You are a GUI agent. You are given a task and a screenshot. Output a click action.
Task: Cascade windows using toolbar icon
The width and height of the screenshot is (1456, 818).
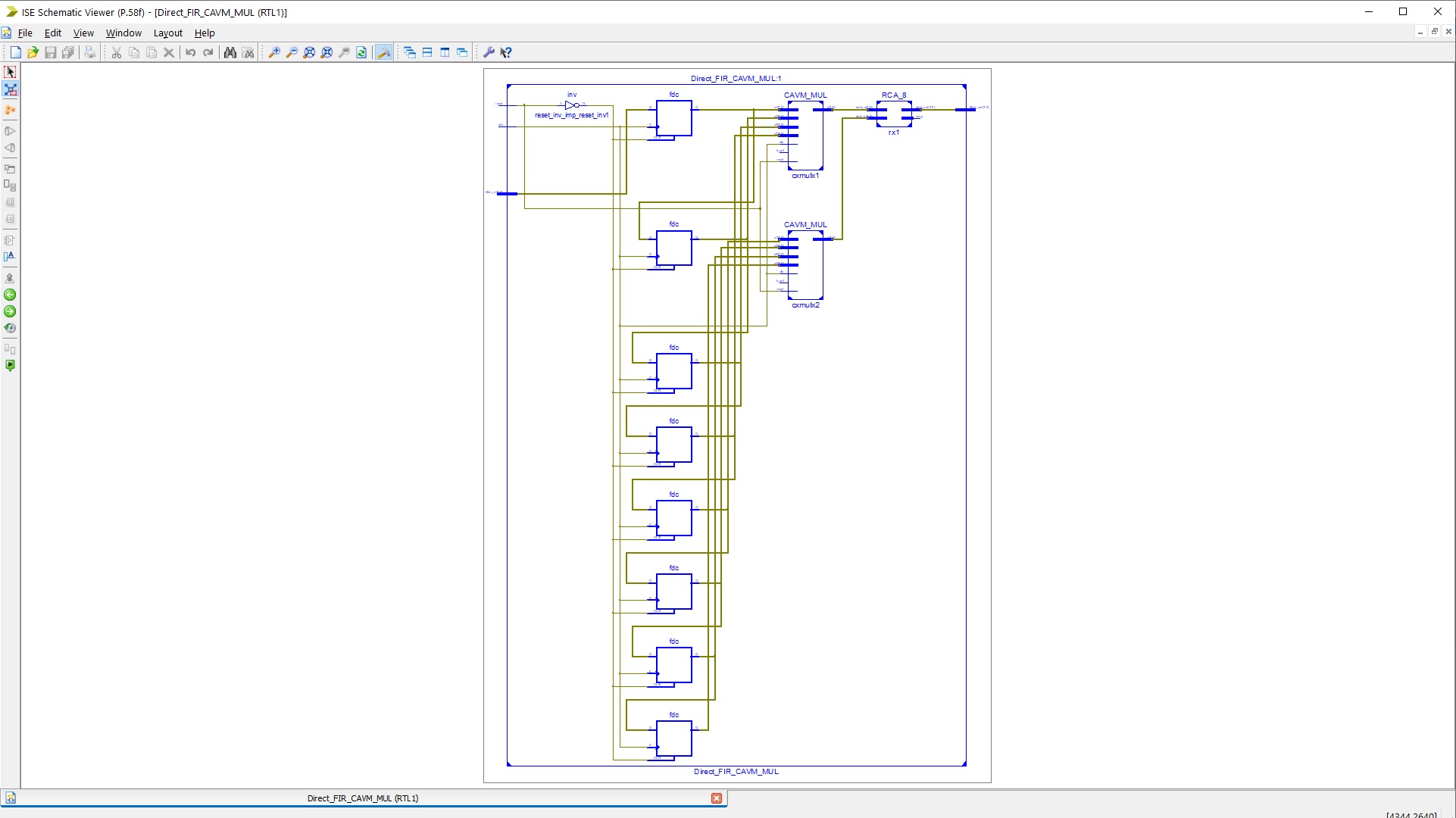point(410,52)
